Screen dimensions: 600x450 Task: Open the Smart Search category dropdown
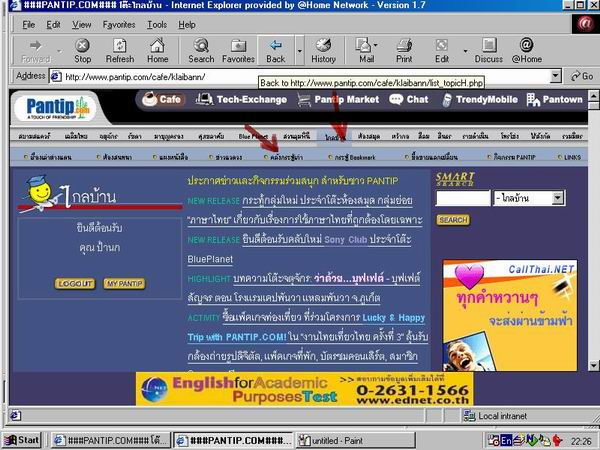[558, 198]
